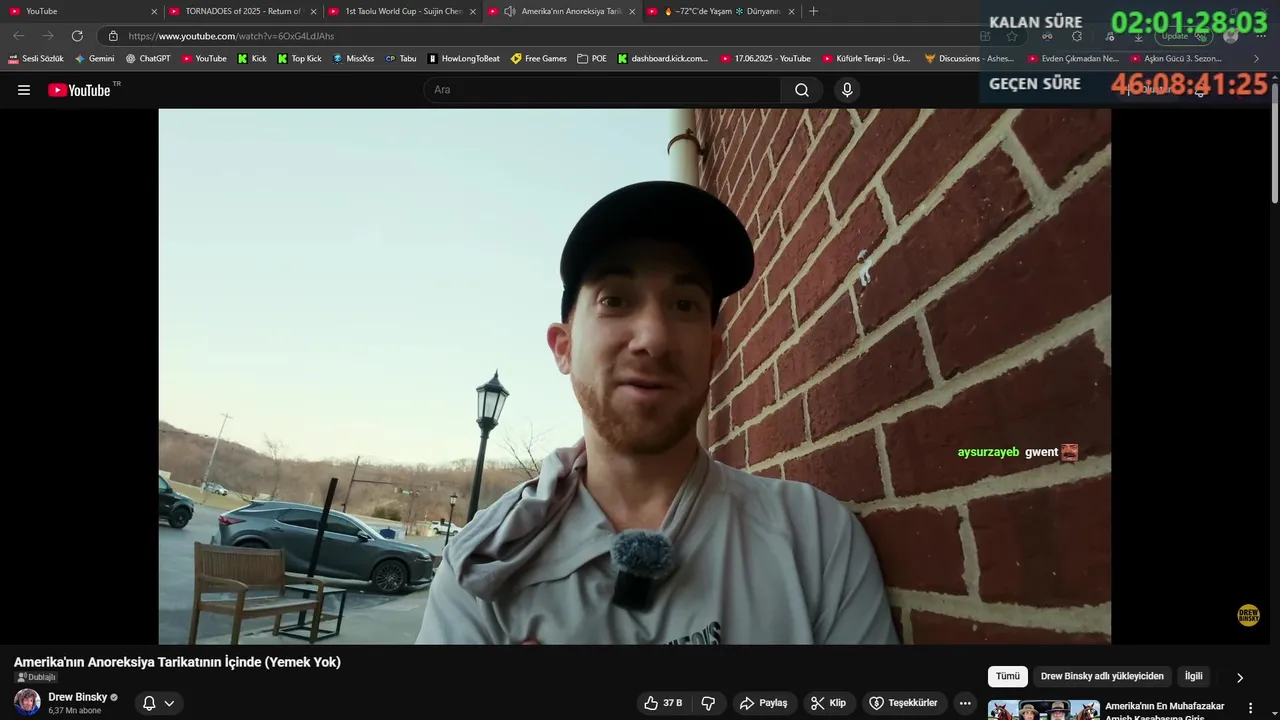The width and height of the screenshot is (1280, 720).
Task: Mute the Amerika'nın Anoreksiya tab audio icon
Action: [x=510, y=11]
